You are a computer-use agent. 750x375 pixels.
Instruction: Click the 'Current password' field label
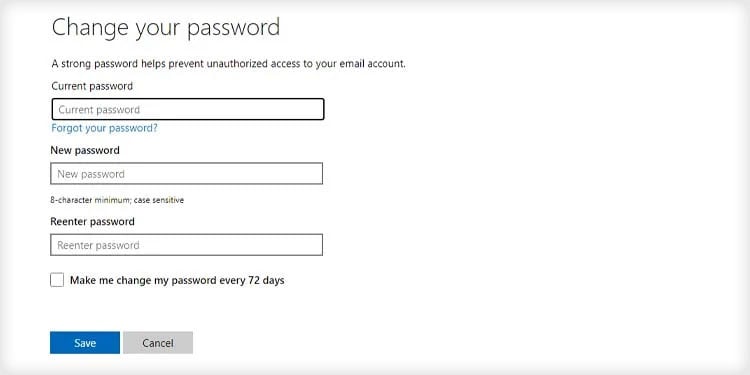point(92,86)
